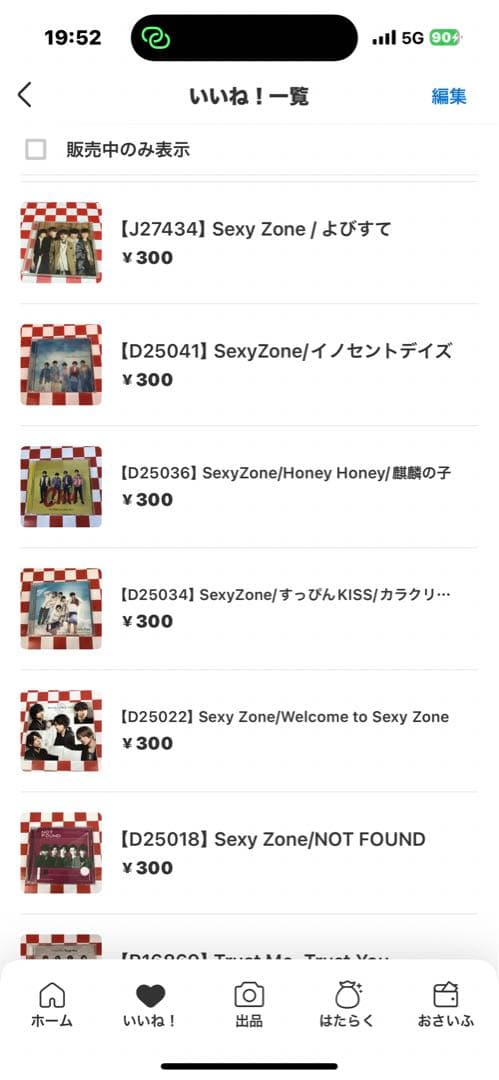Open the 出品 camera icon
The width and height of the screenshot is (499, 1080).
[x=249, y=995]
